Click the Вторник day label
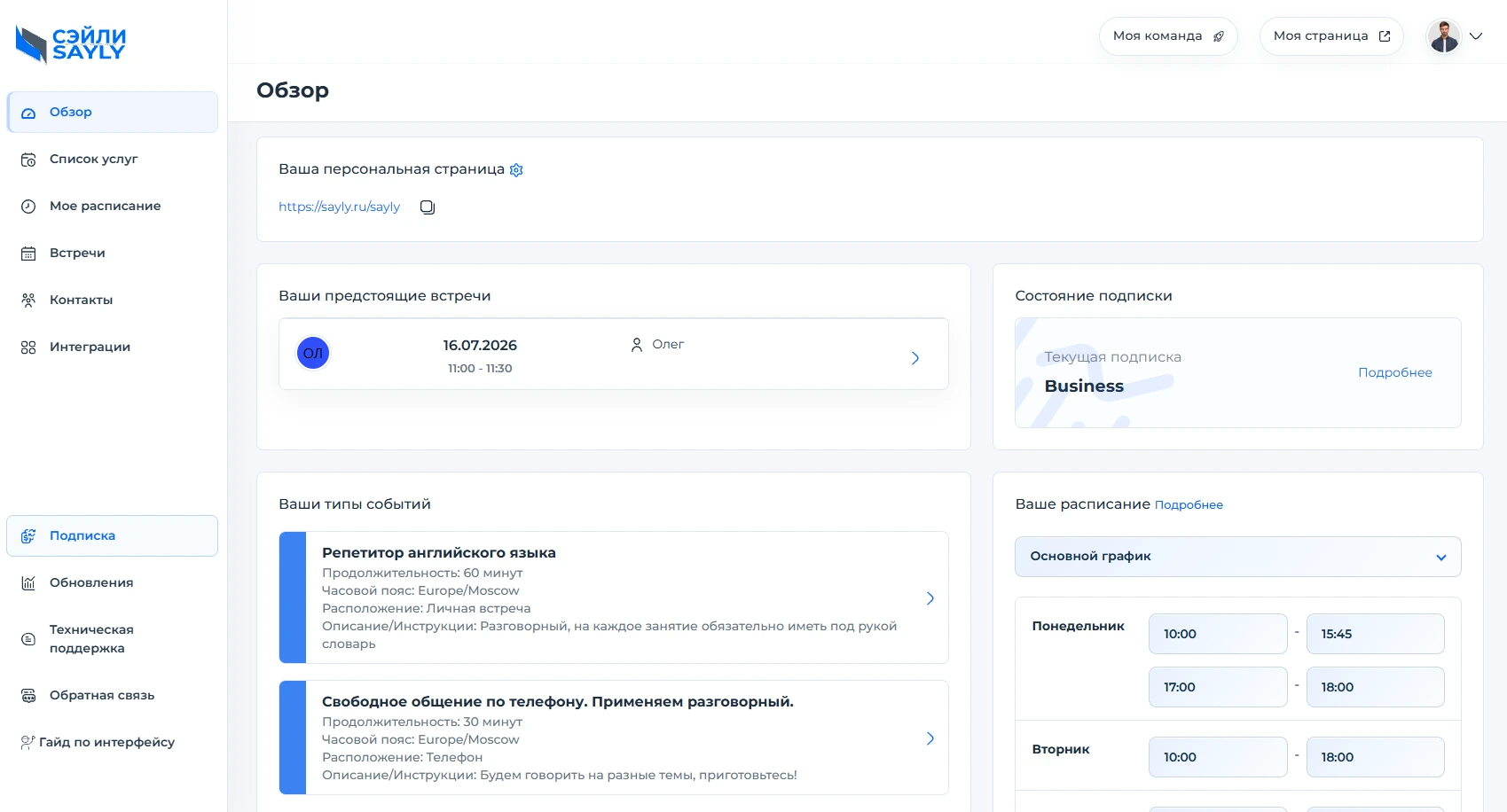This screenshot has width=1507, height=812. click(x=1061, y=749)
